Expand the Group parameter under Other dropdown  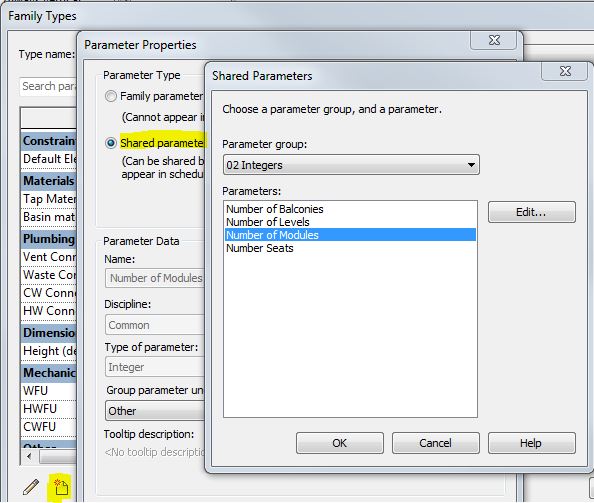[x=155, y=411]
